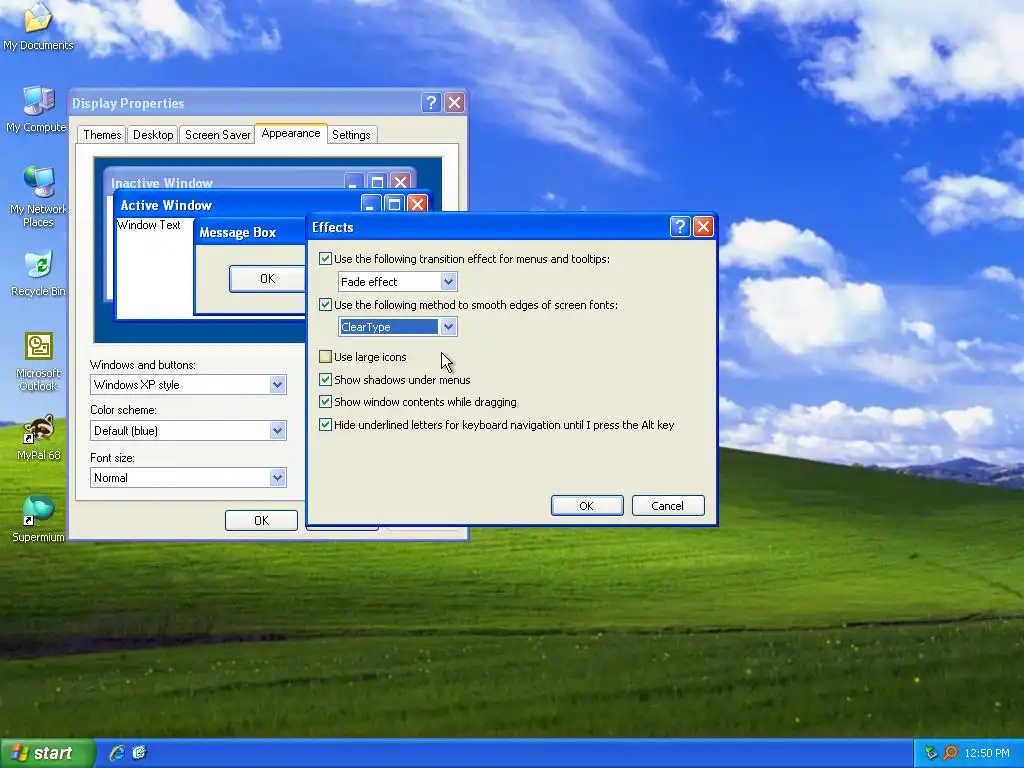Click Cancel in Effects dialog

(x=667, y=505)
